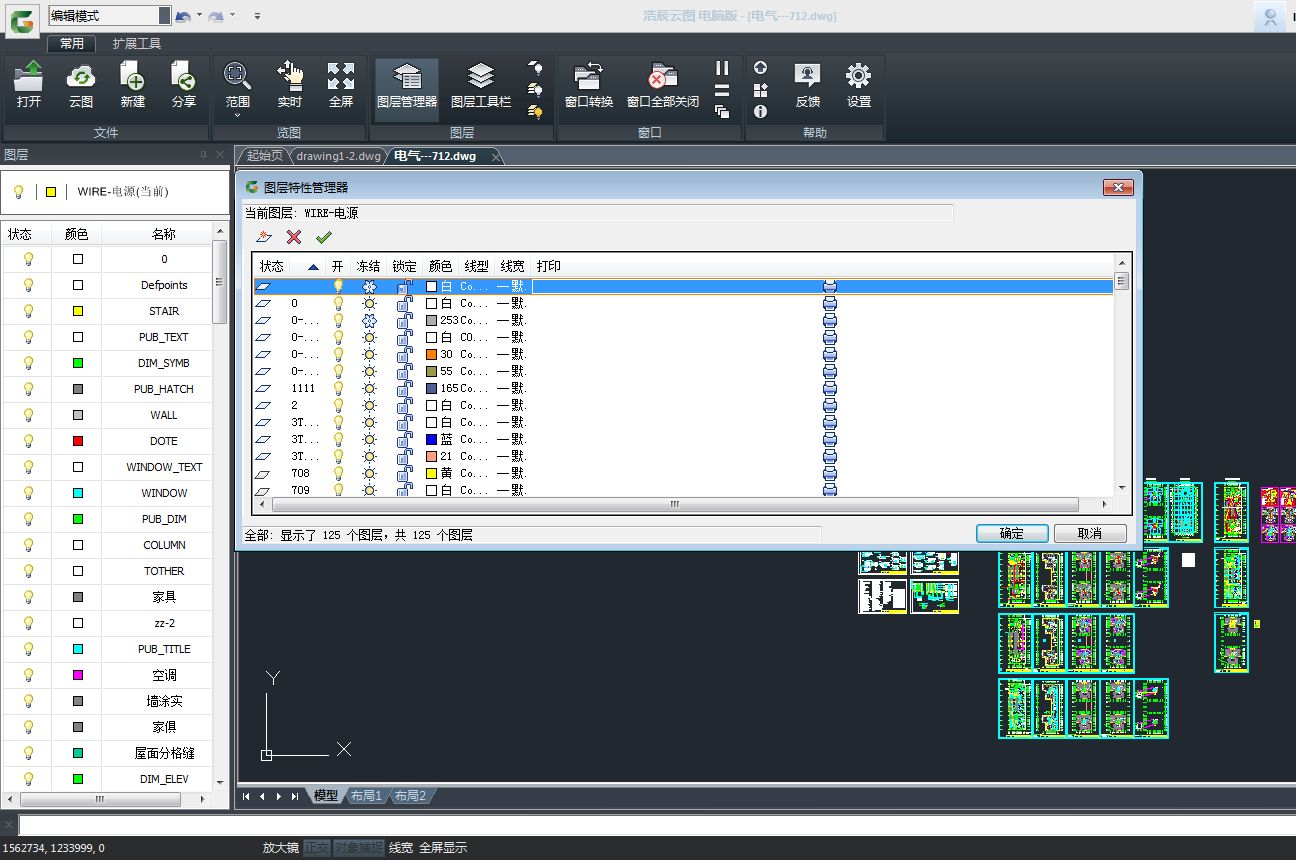Click the 取消 button in the dialog
The height and width of the screenshot is (860, 1296).
[1090, 534]
